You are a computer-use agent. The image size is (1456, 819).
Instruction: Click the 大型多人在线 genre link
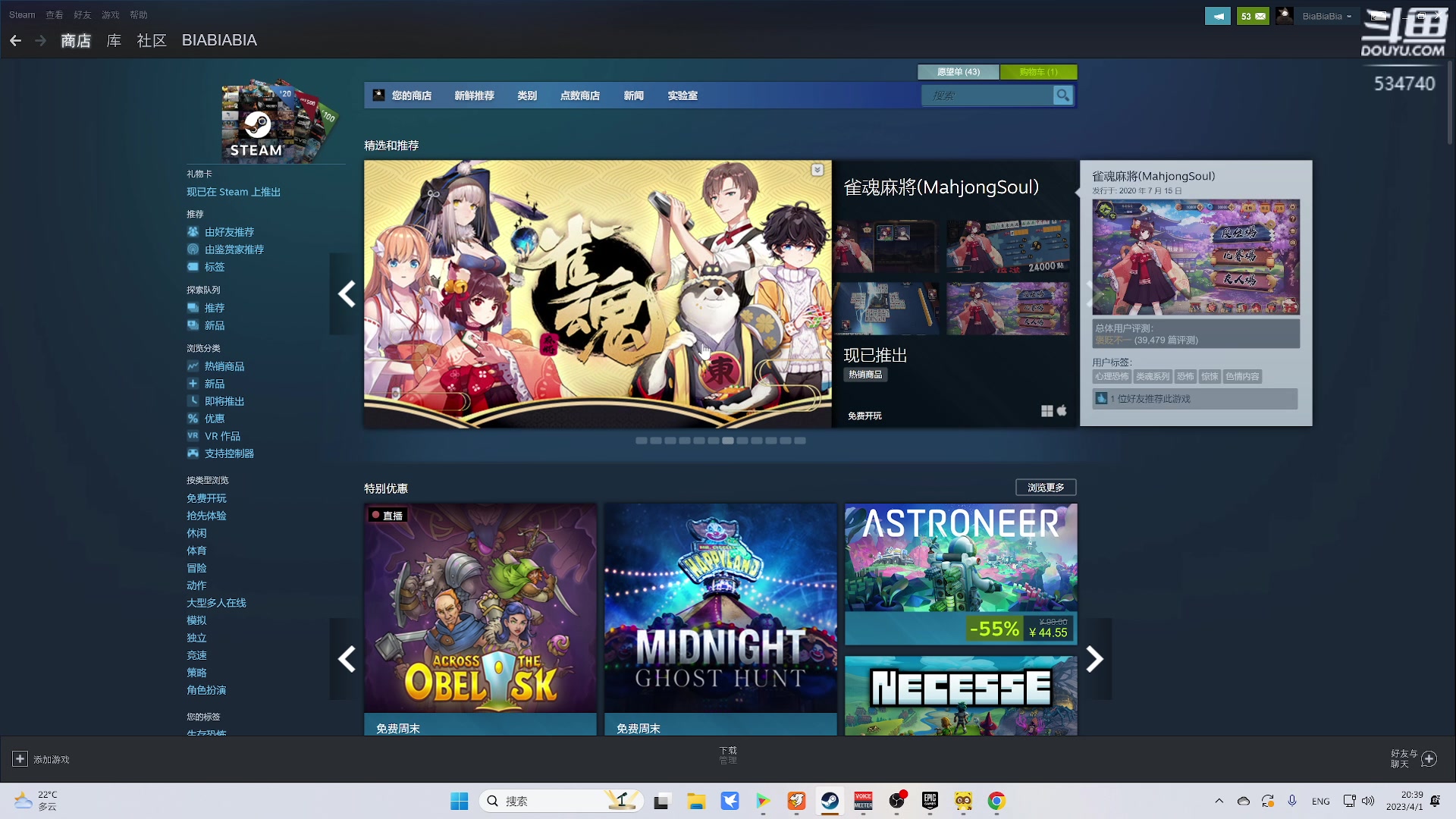(217, 603)
